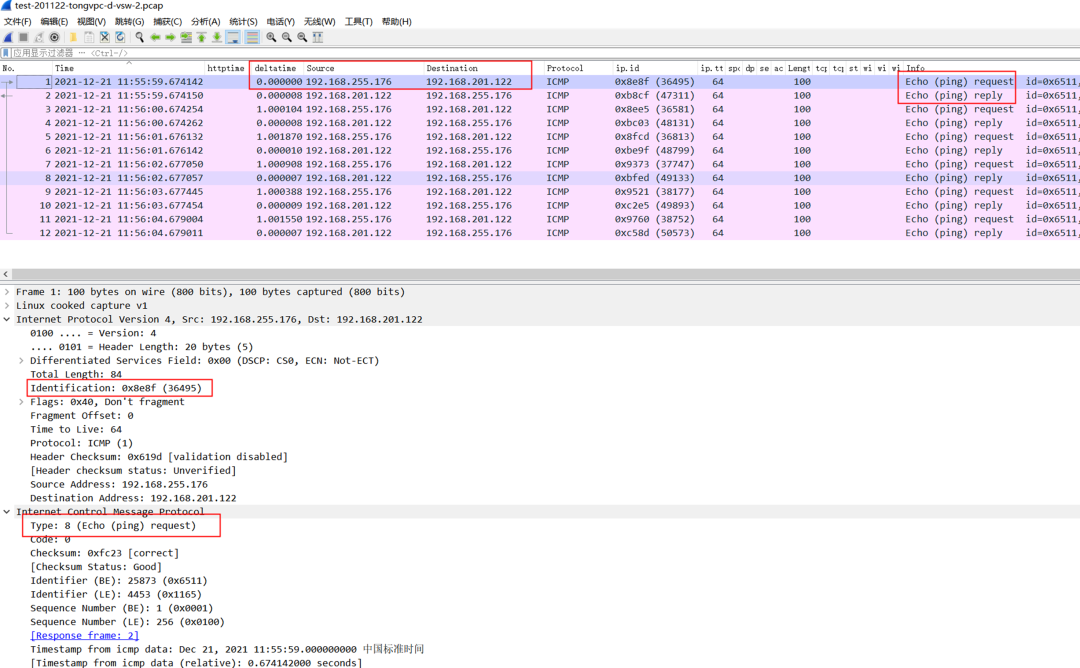
Task: Sort by the Time column header
Action: coord(129,68)
